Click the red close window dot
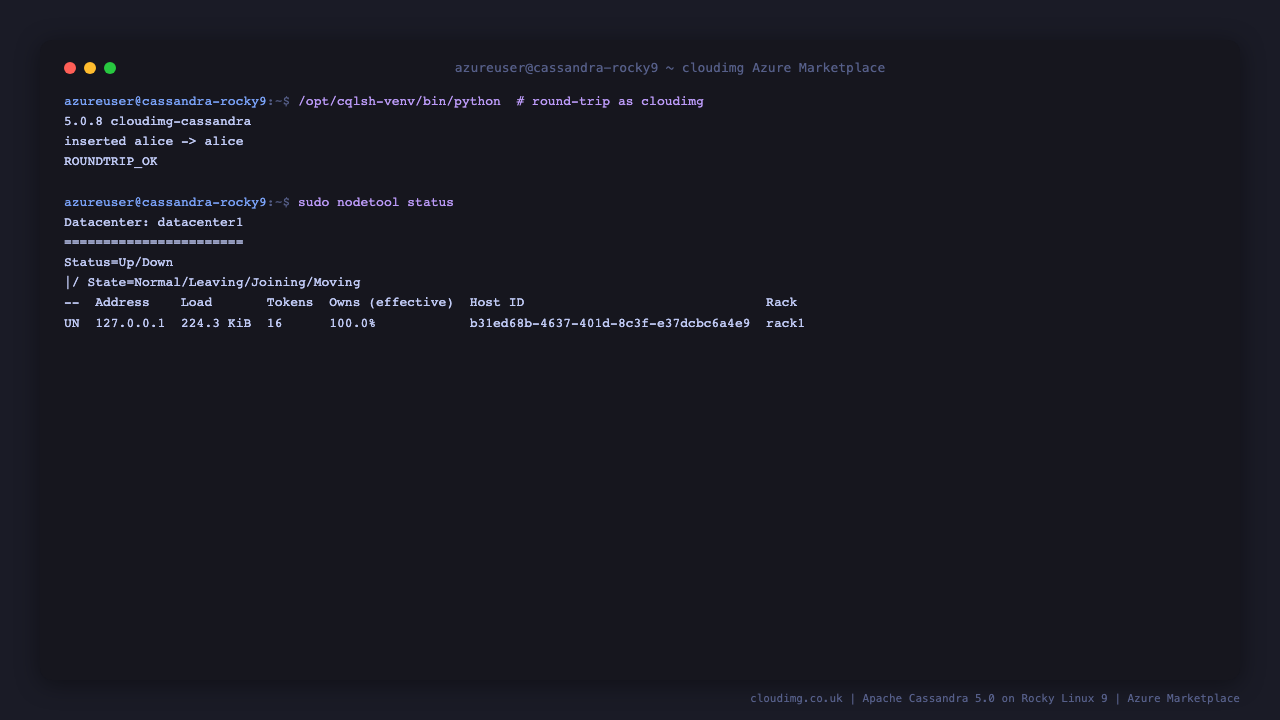Viewport: 1280px width, 720px height. pyautogui.click(x=70, y=68)
